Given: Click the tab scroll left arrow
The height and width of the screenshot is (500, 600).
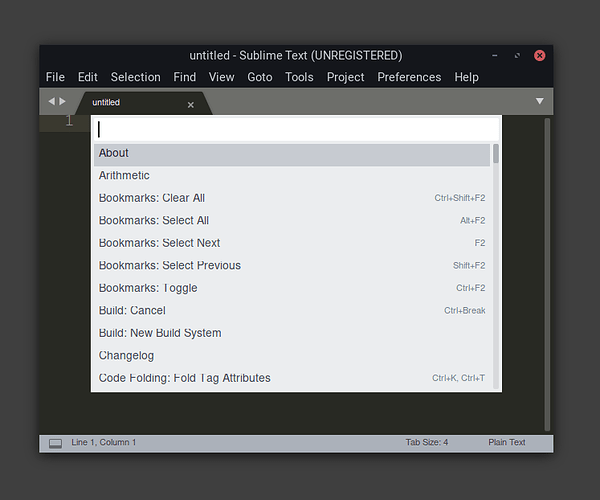Looking at the screenshot, I should coord(52,101).
